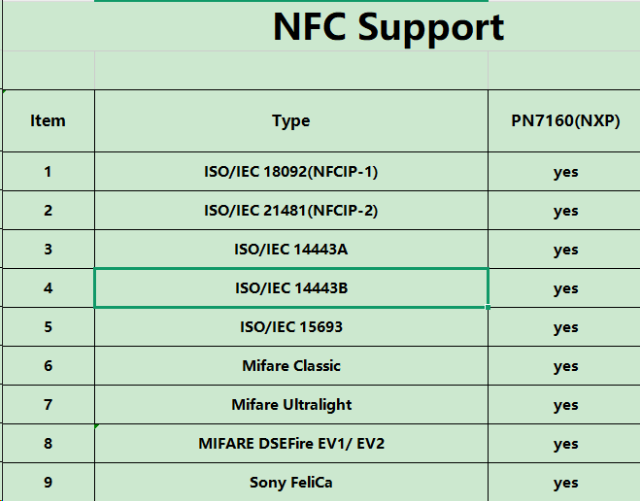The width and height of the screenshot is (640, 501).
Task: Click the Mifare Classic cell
Action: pos(291,366)
